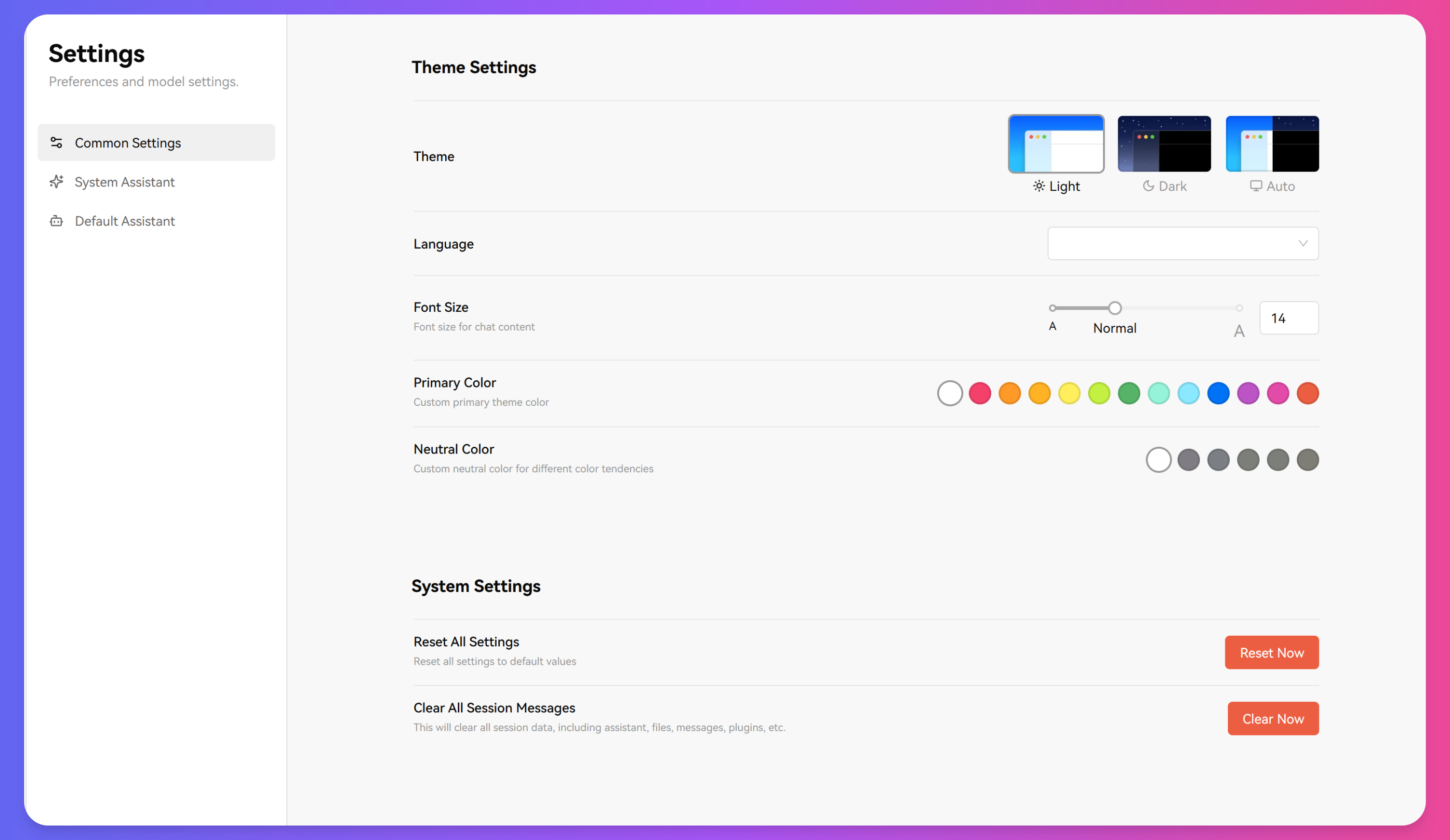
Task: Click the Primary Color label
Action: (454, 383)
